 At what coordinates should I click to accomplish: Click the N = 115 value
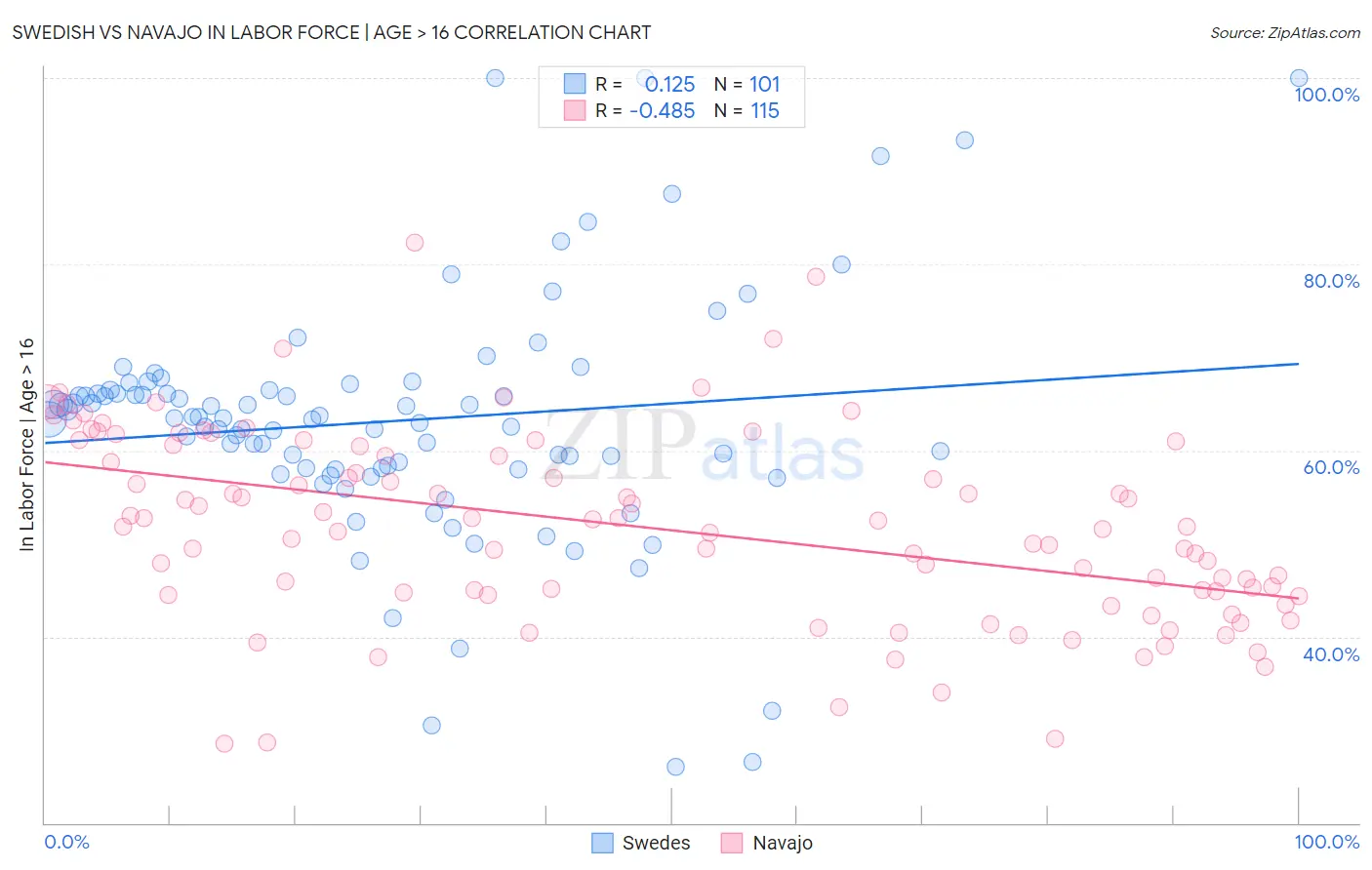tap(747, 110)
